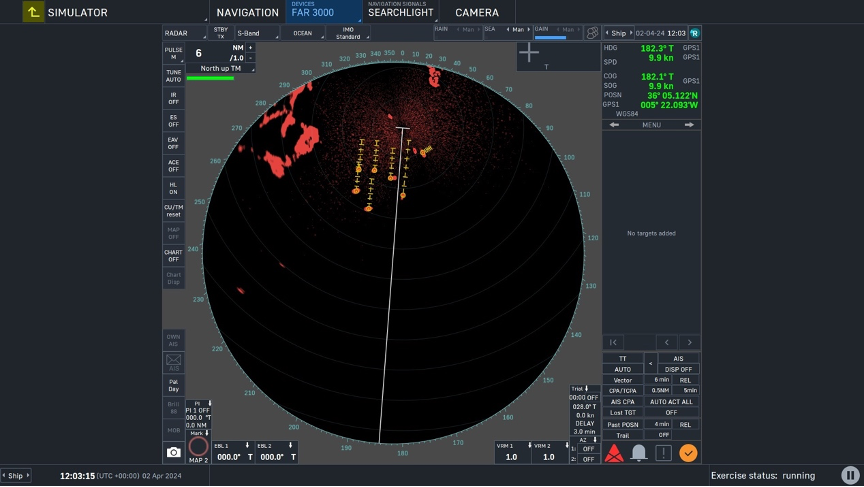Open the CAMERA tab

point(477,12)
